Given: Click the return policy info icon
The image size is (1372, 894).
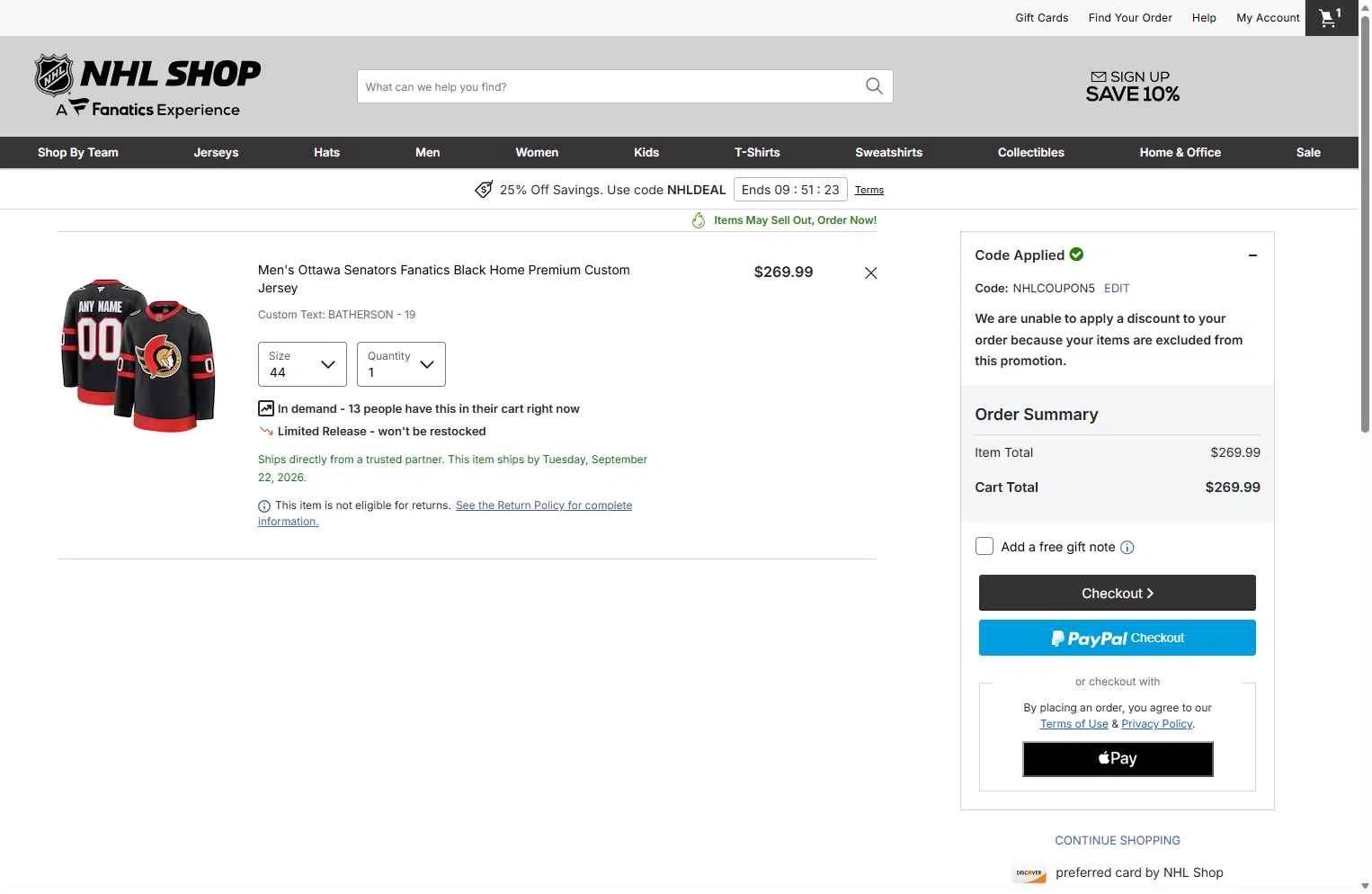Looking at the screenshot, I should [264, 506].
